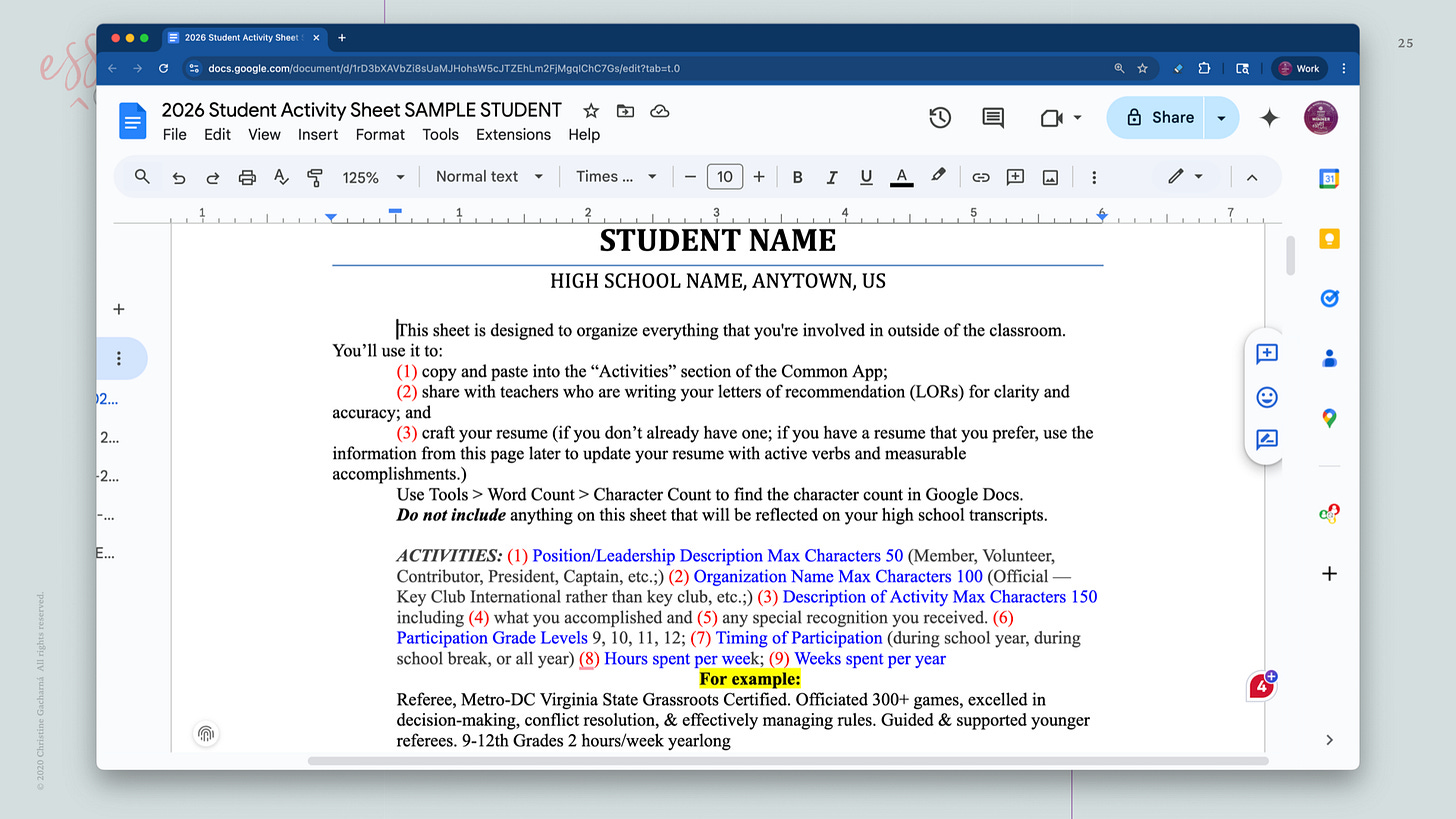The image size is (1456, 819).
Task: Toggle bold formatting
Action: [797, 177]
